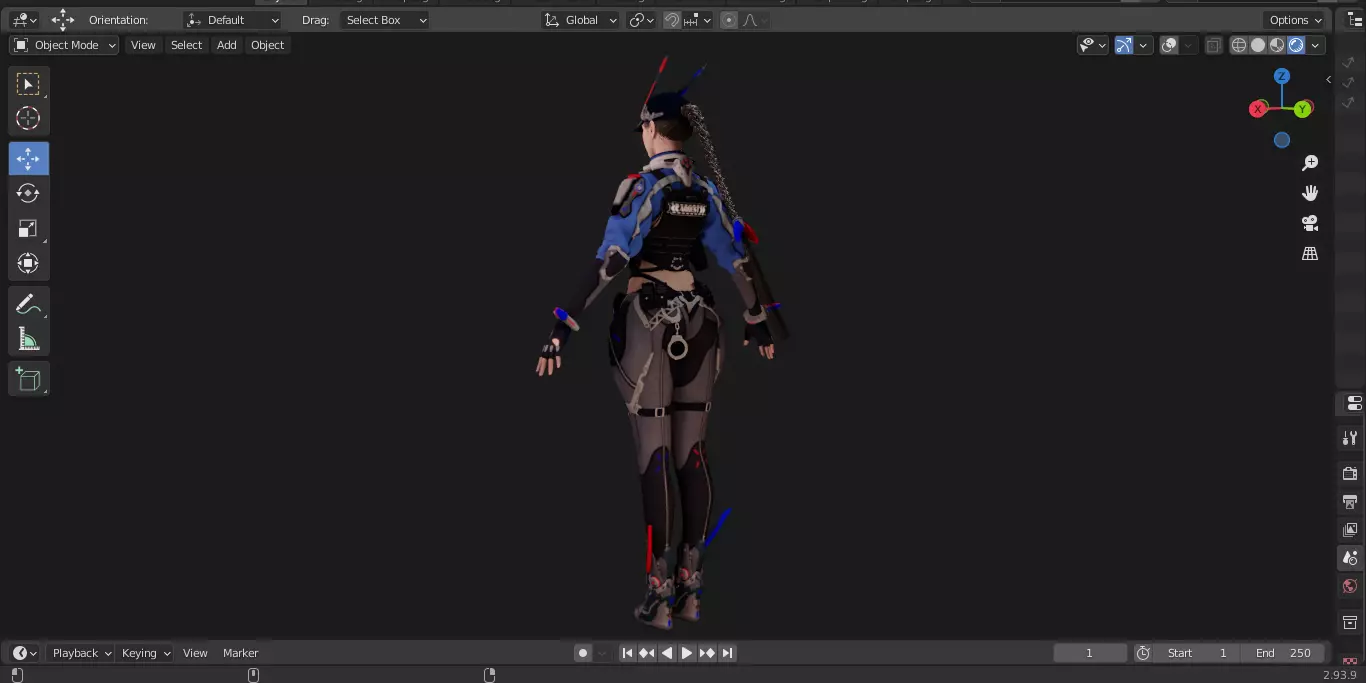Viewport: 1366px width, 683px height.
Task: Open the Keying popover
Action: point(146,653)
